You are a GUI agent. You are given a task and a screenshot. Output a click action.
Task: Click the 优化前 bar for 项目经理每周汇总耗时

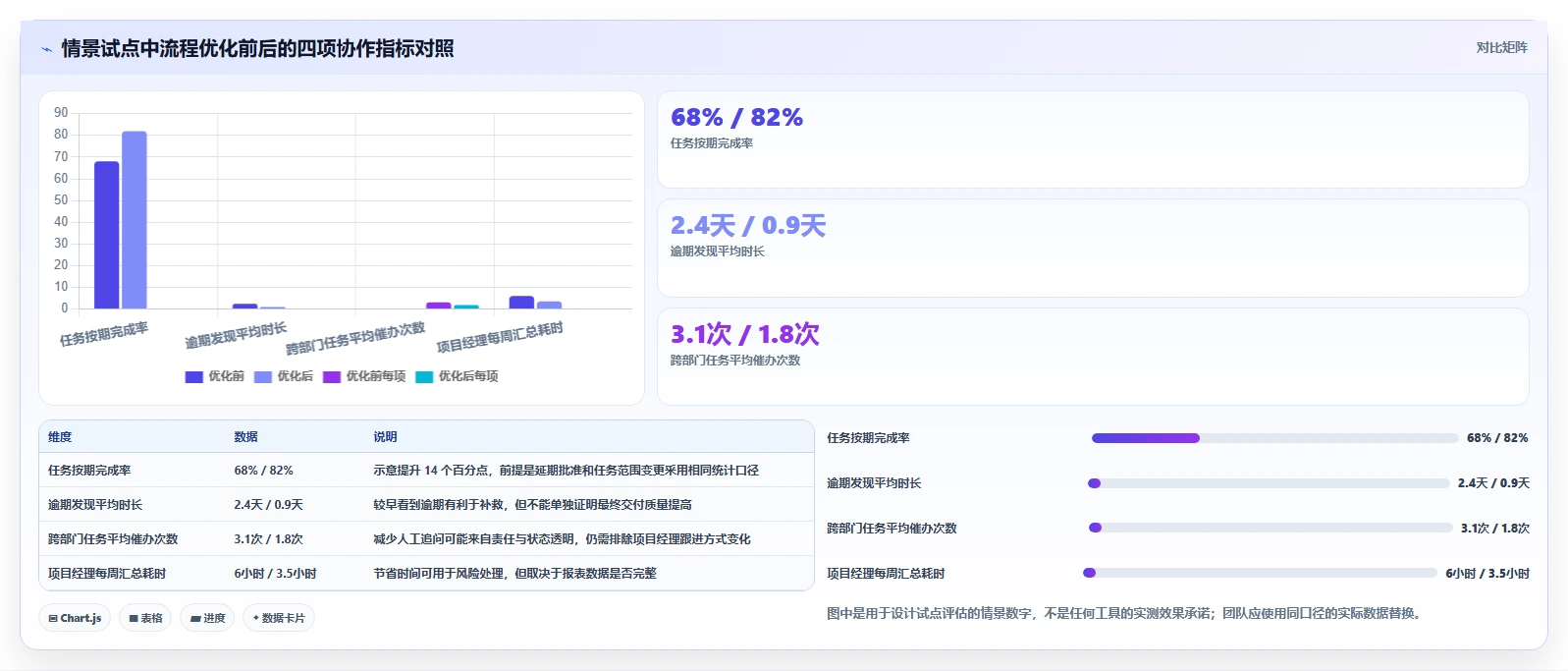pos(521,303)
